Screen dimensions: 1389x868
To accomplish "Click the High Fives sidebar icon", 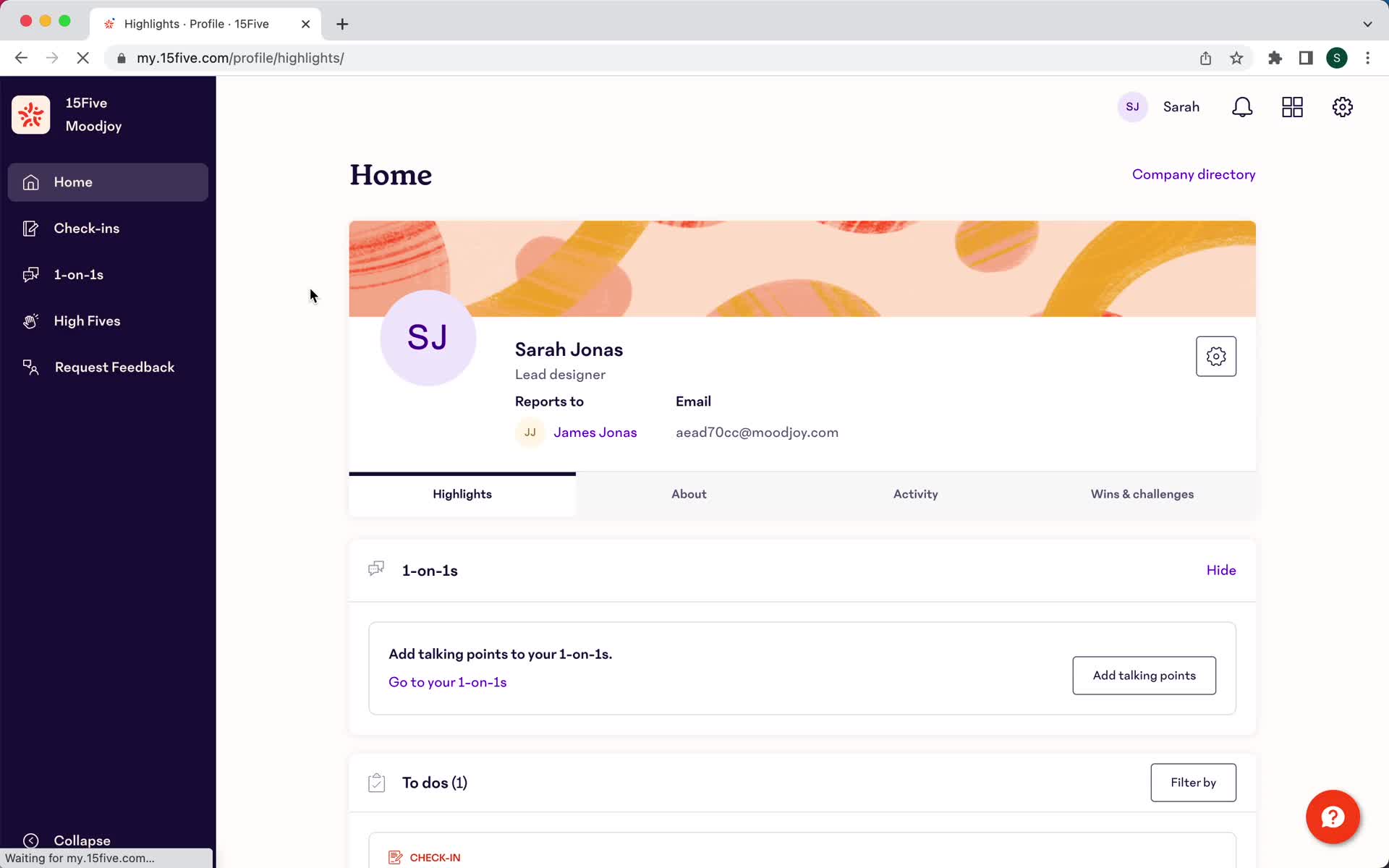I will click(30, 320).
